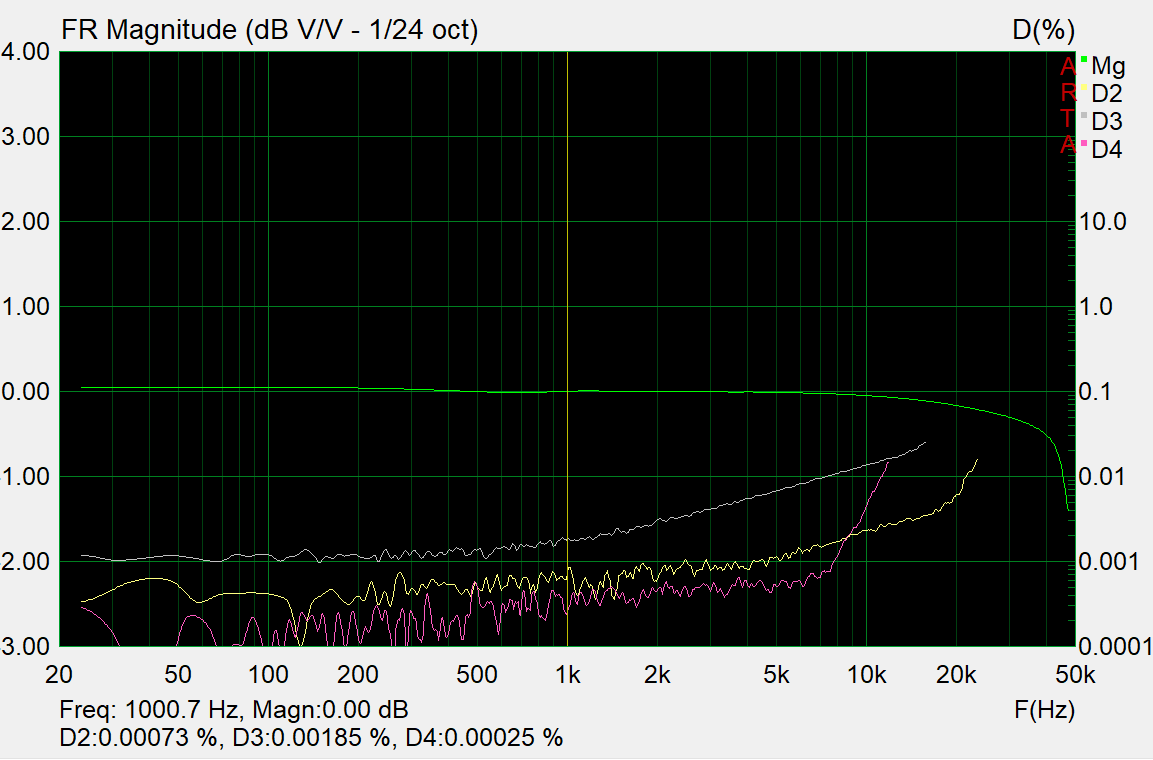
Task: Click the 4.00 dB axis label
Action: (25, 51)
